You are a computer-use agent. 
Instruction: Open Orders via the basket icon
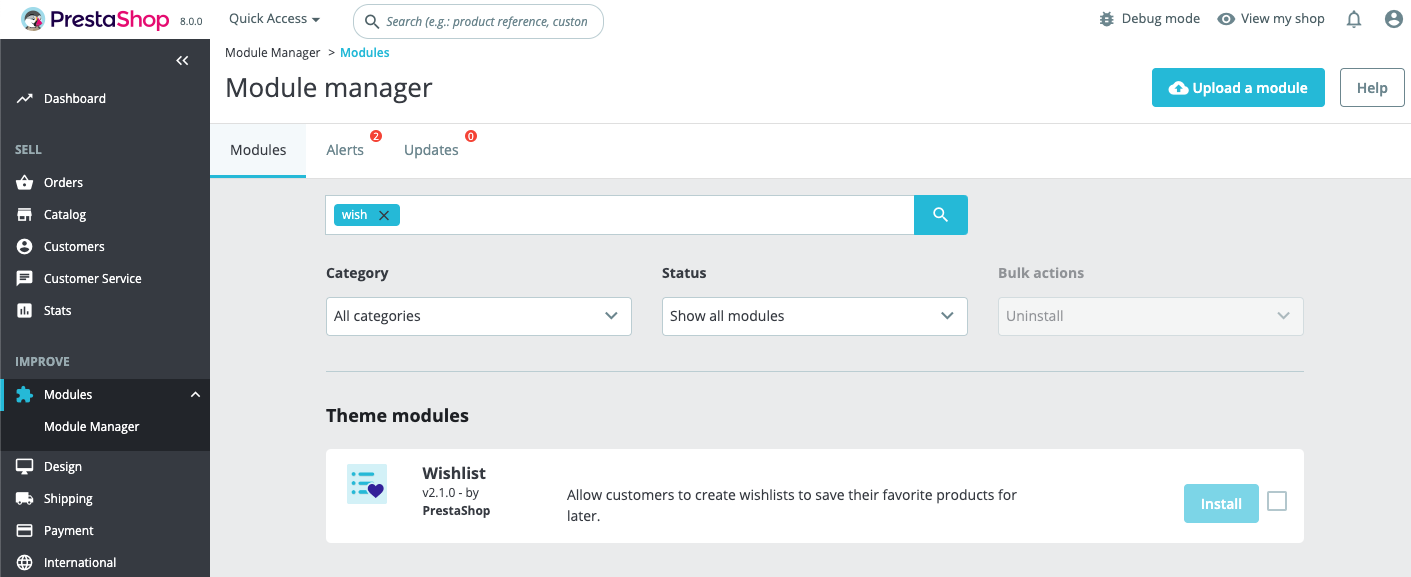[x=25, y=182]
